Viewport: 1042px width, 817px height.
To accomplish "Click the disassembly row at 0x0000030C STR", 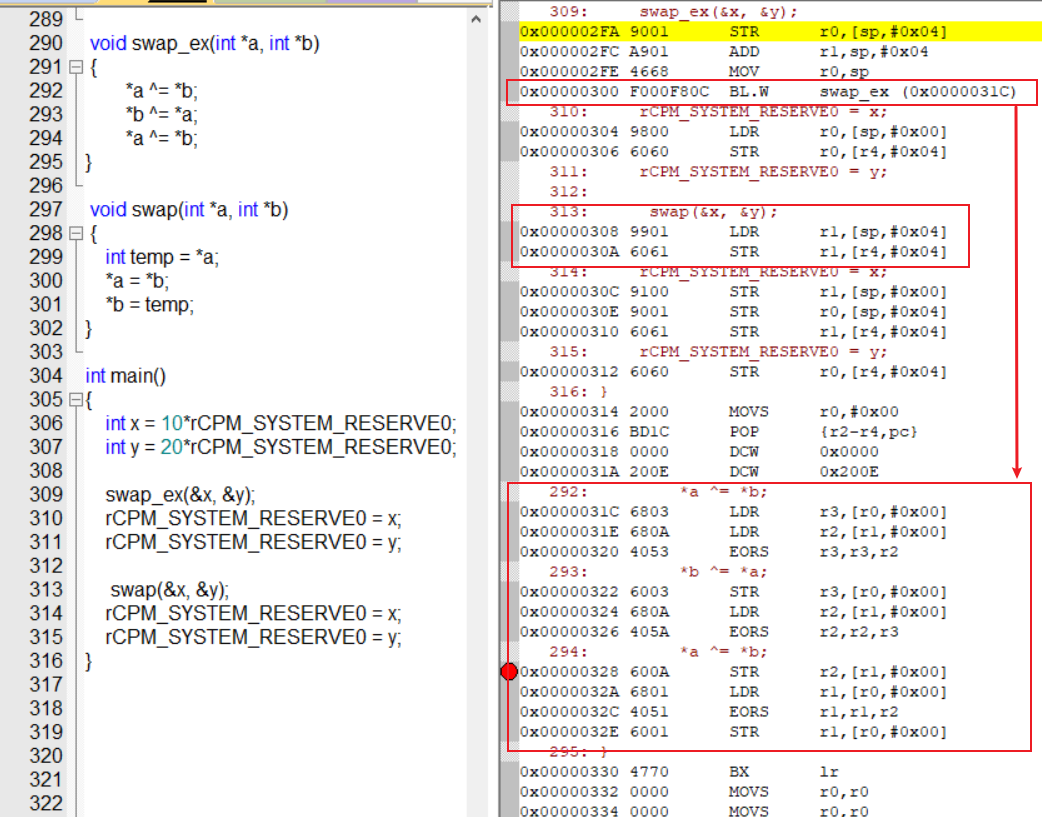I will [780, 291].
